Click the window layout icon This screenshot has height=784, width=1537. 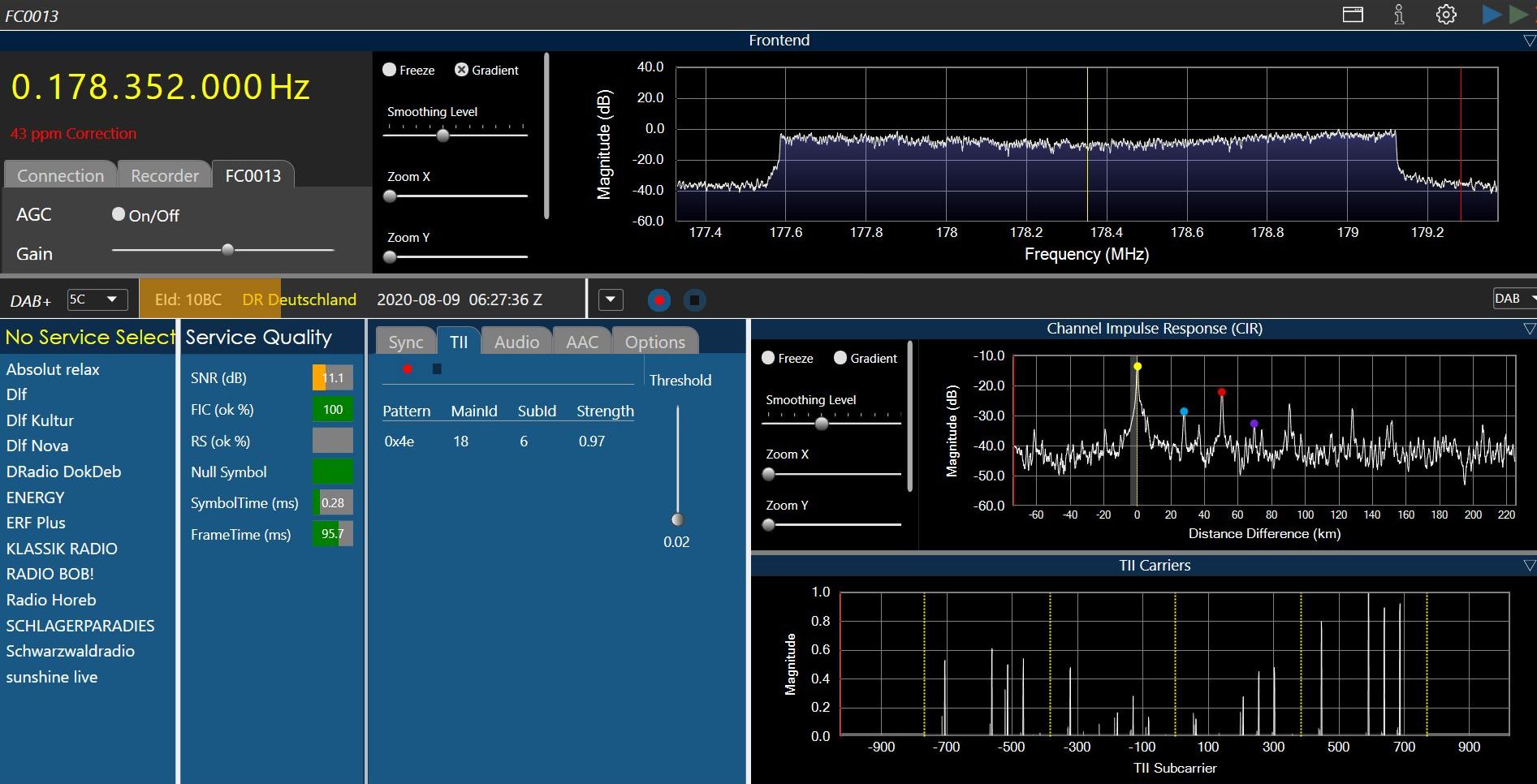coord(1353,15)
